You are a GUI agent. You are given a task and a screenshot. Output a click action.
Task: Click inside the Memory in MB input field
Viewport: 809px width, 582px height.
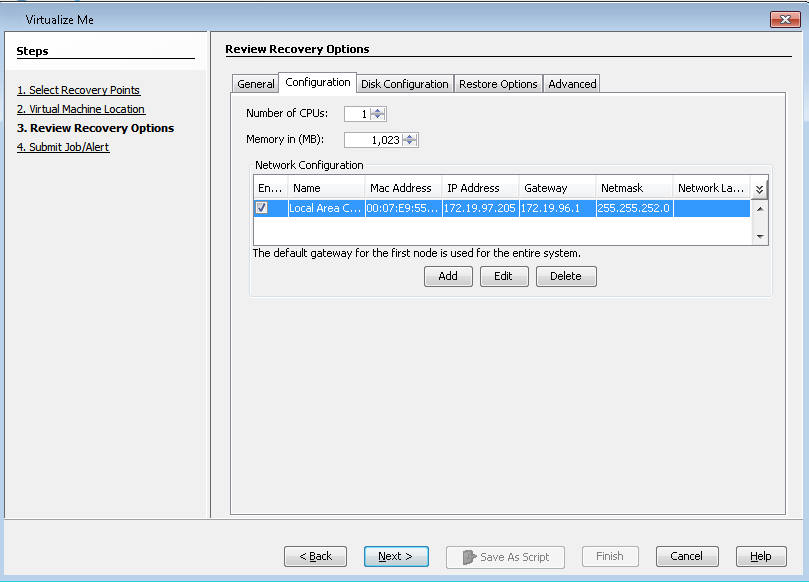[375, 140]
